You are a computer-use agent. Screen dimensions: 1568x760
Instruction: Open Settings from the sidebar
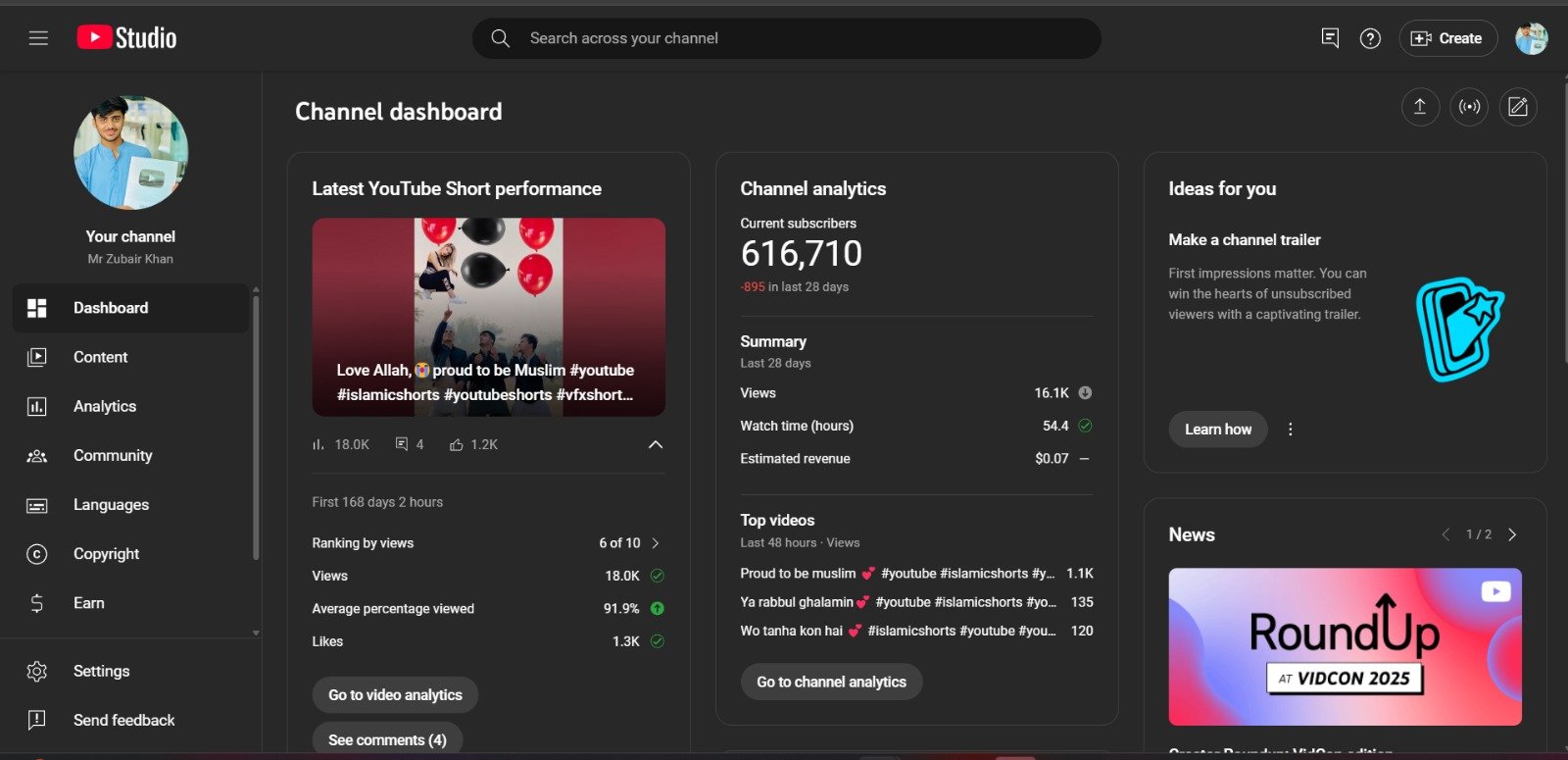130,671
